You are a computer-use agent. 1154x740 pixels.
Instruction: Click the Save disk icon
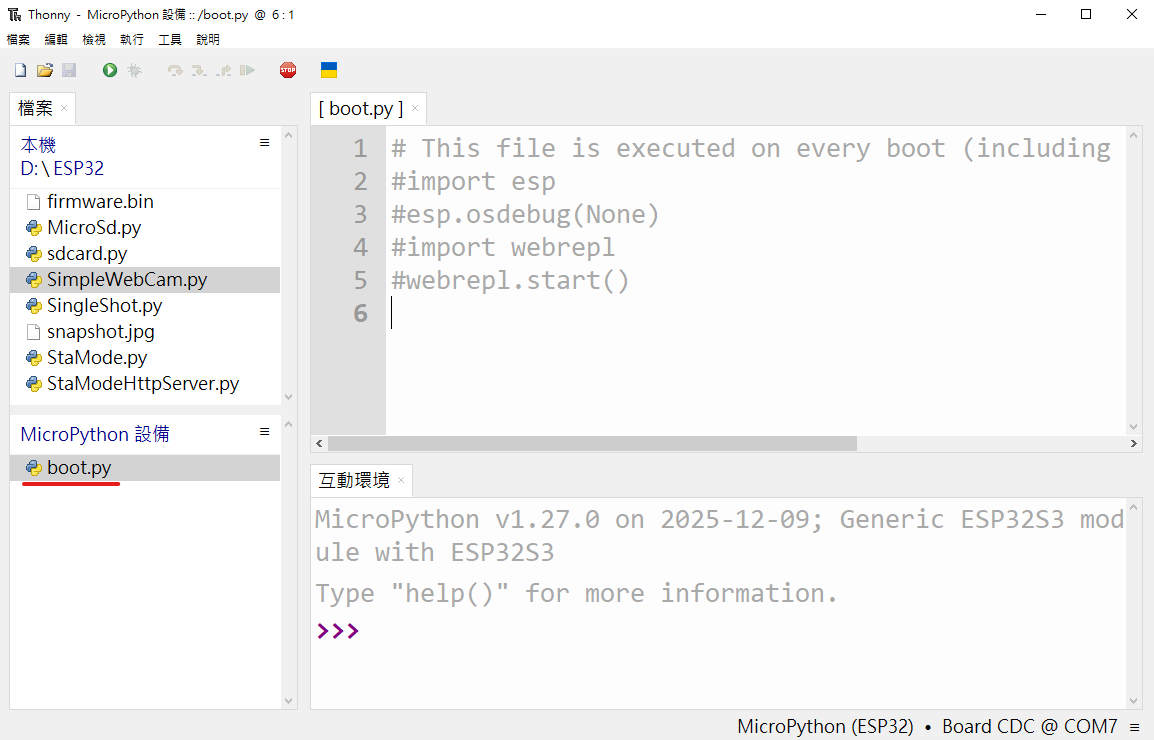click(69, 70)
